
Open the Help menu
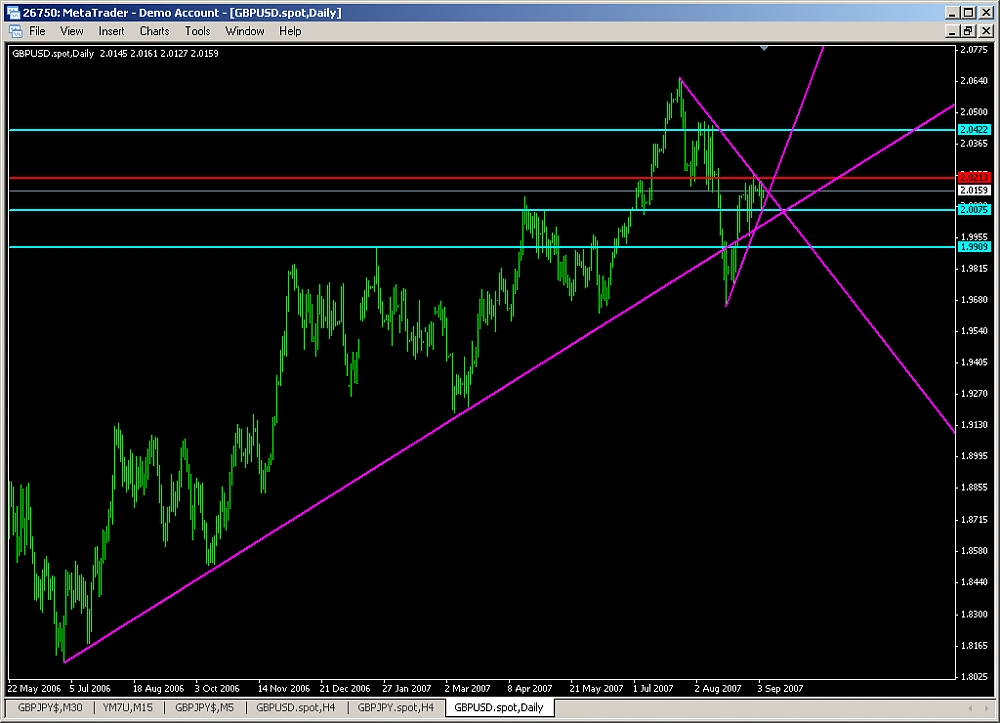coord(290,31)
